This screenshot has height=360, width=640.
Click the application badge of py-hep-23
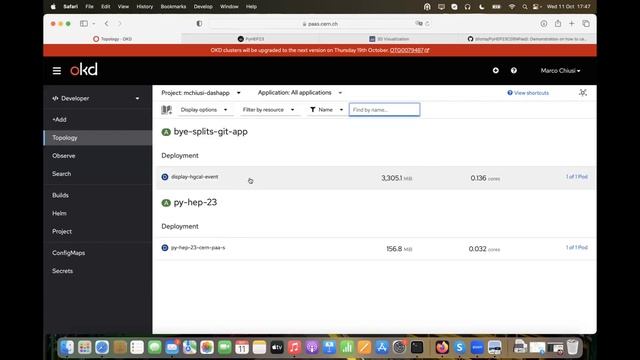pyautogui.click(x=166, y=203)
